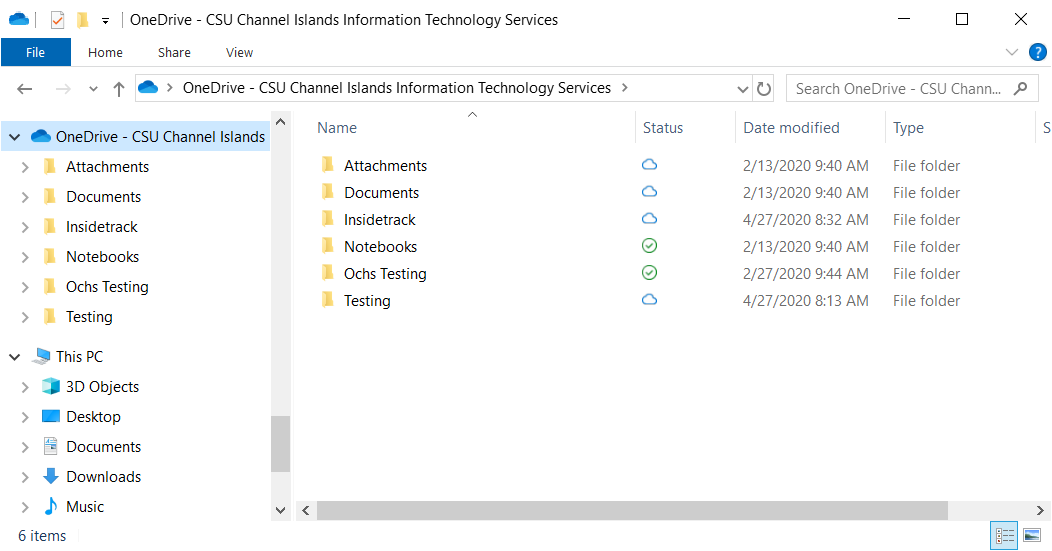Expand Testing in the navigation pane
Screen dimensions: 1052x551
25,317
